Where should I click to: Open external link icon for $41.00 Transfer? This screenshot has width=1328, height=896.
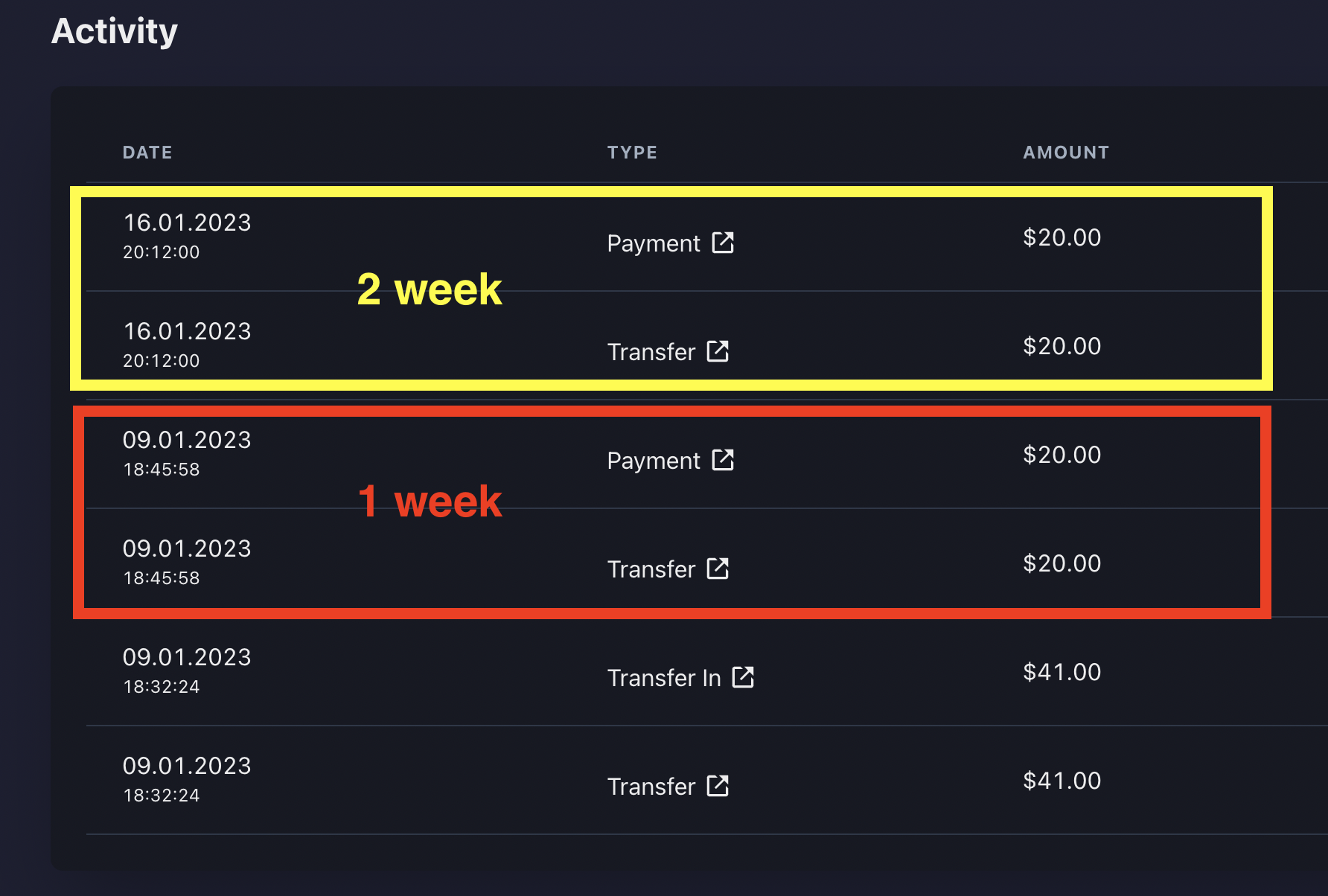click(718, 786)
